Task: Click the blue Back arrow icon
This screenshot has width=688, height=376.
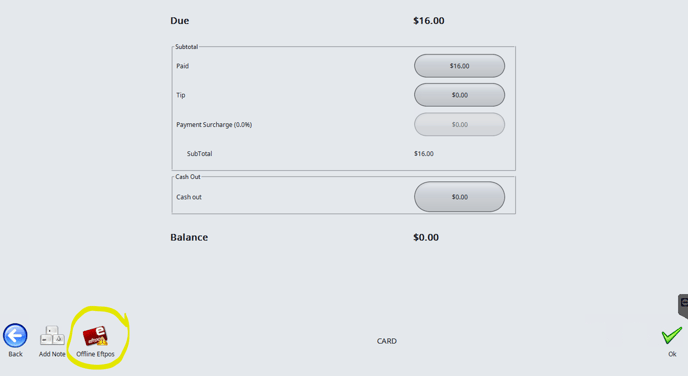Action: [15, 336]
